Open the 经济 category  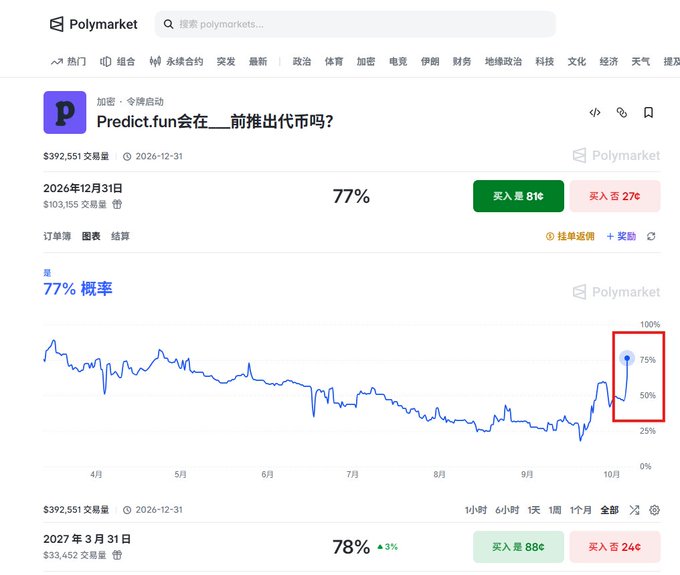tap(609, 62)
